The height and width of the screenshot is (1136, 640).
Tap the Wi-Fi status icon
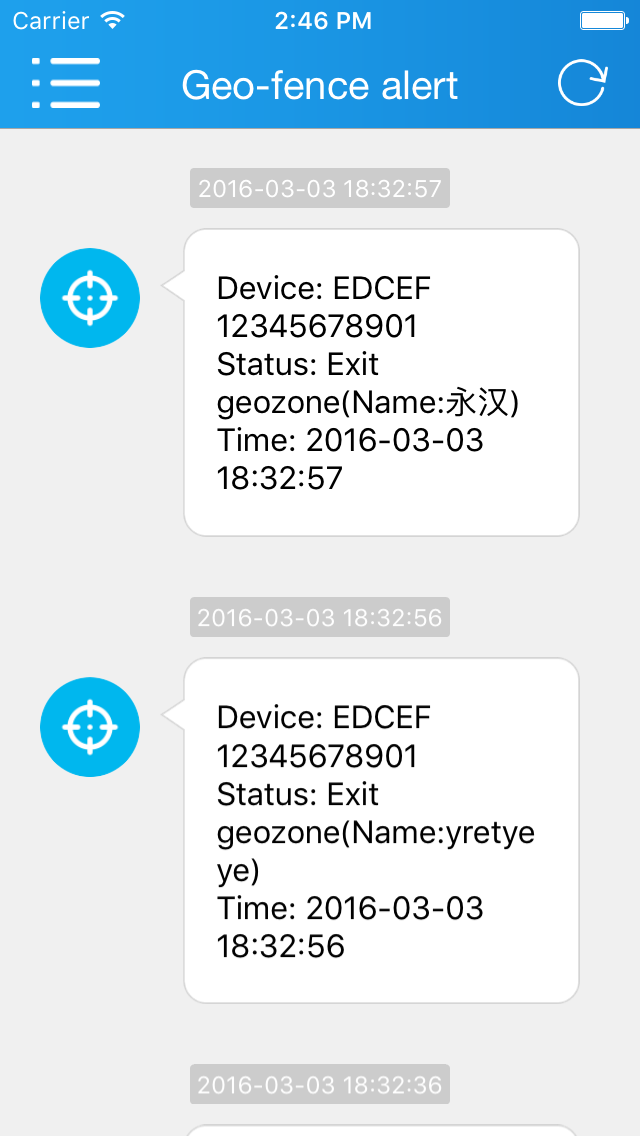[x=114, y=20]
